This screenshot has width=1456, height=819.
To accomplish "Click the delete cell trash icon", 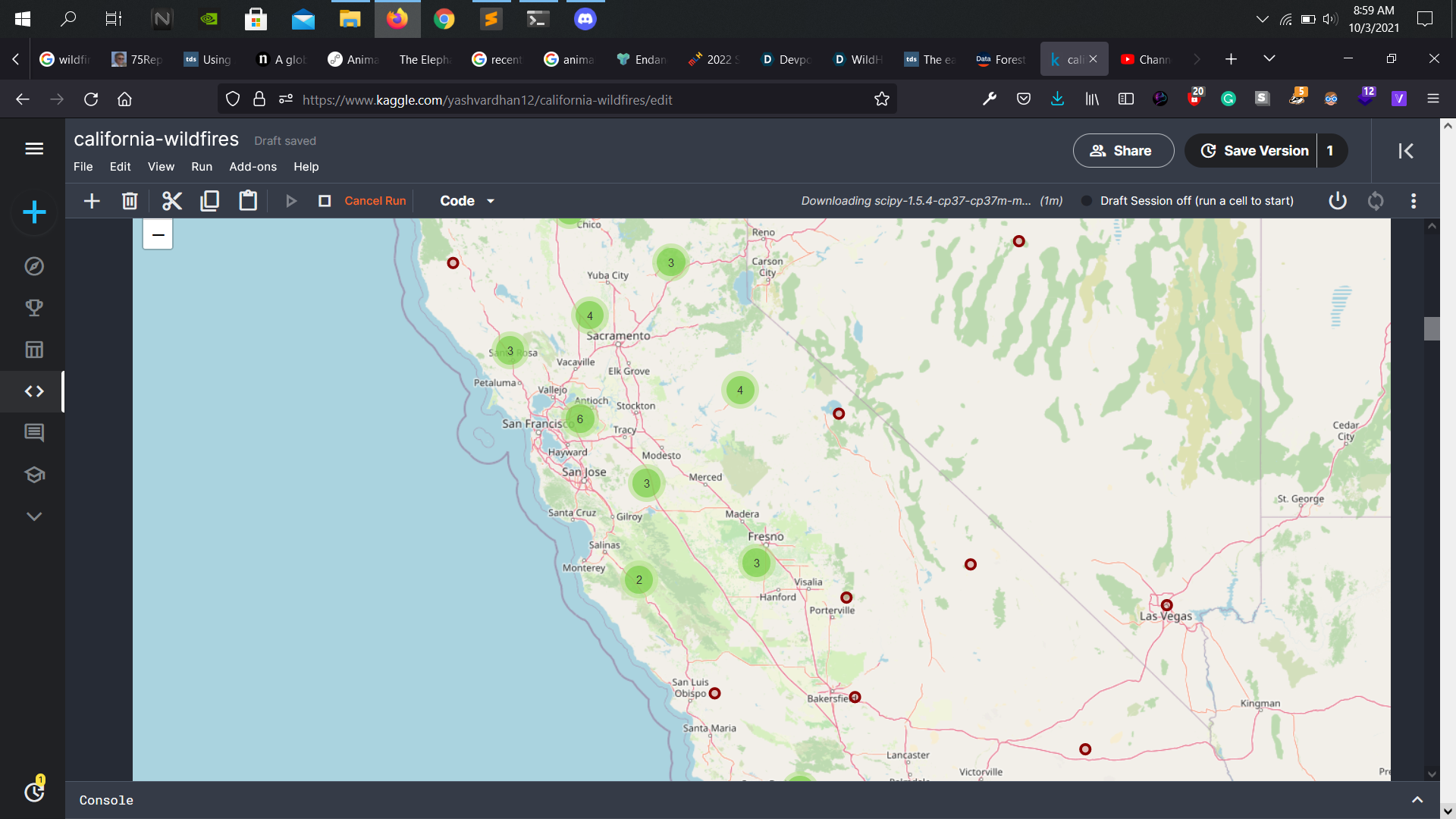I will (130, 201).
